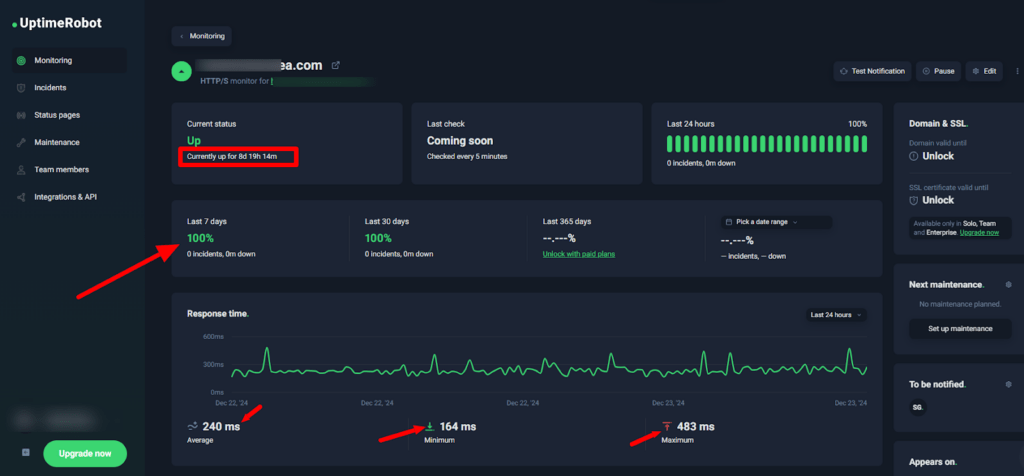The height and width of the screenshot is (476, 1024).
Task: Click the Upgrade now link in Domain & SSL
Action: point(979,232)
